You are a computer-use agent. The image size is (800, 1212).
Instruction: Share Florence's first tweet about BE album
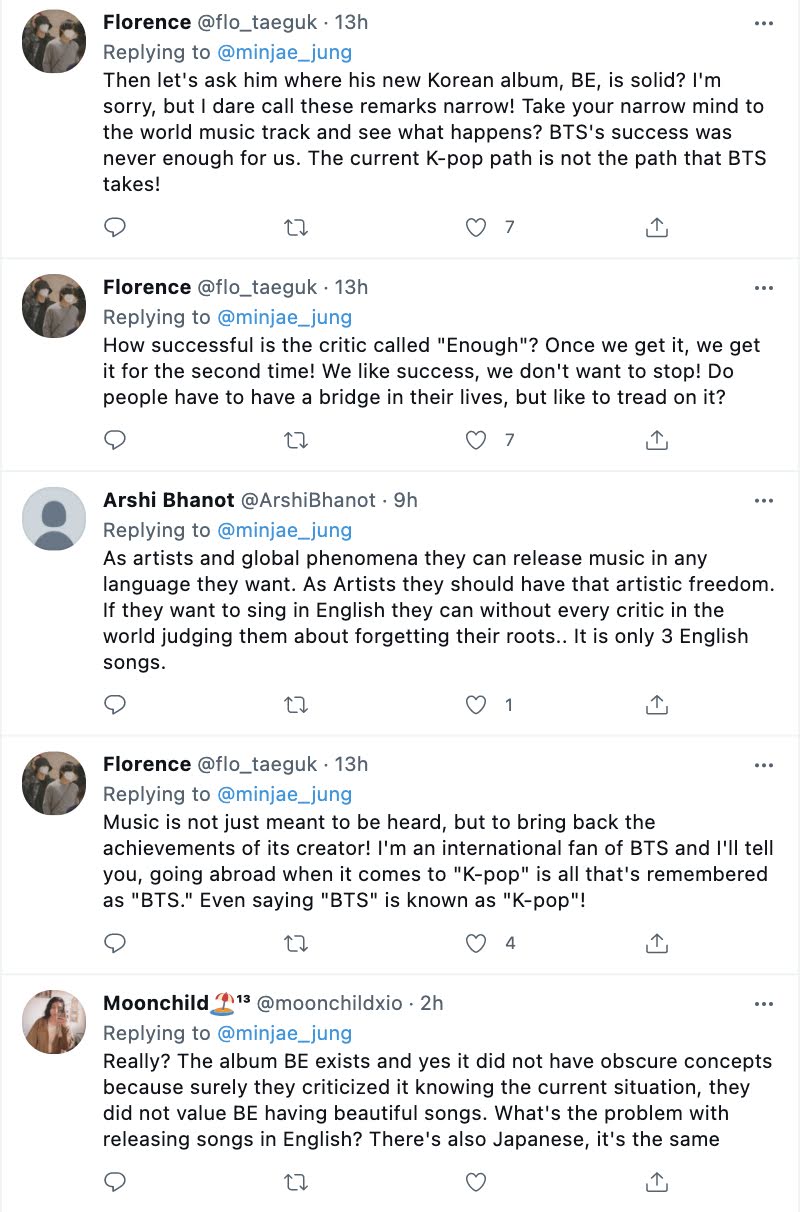point(656,228)
